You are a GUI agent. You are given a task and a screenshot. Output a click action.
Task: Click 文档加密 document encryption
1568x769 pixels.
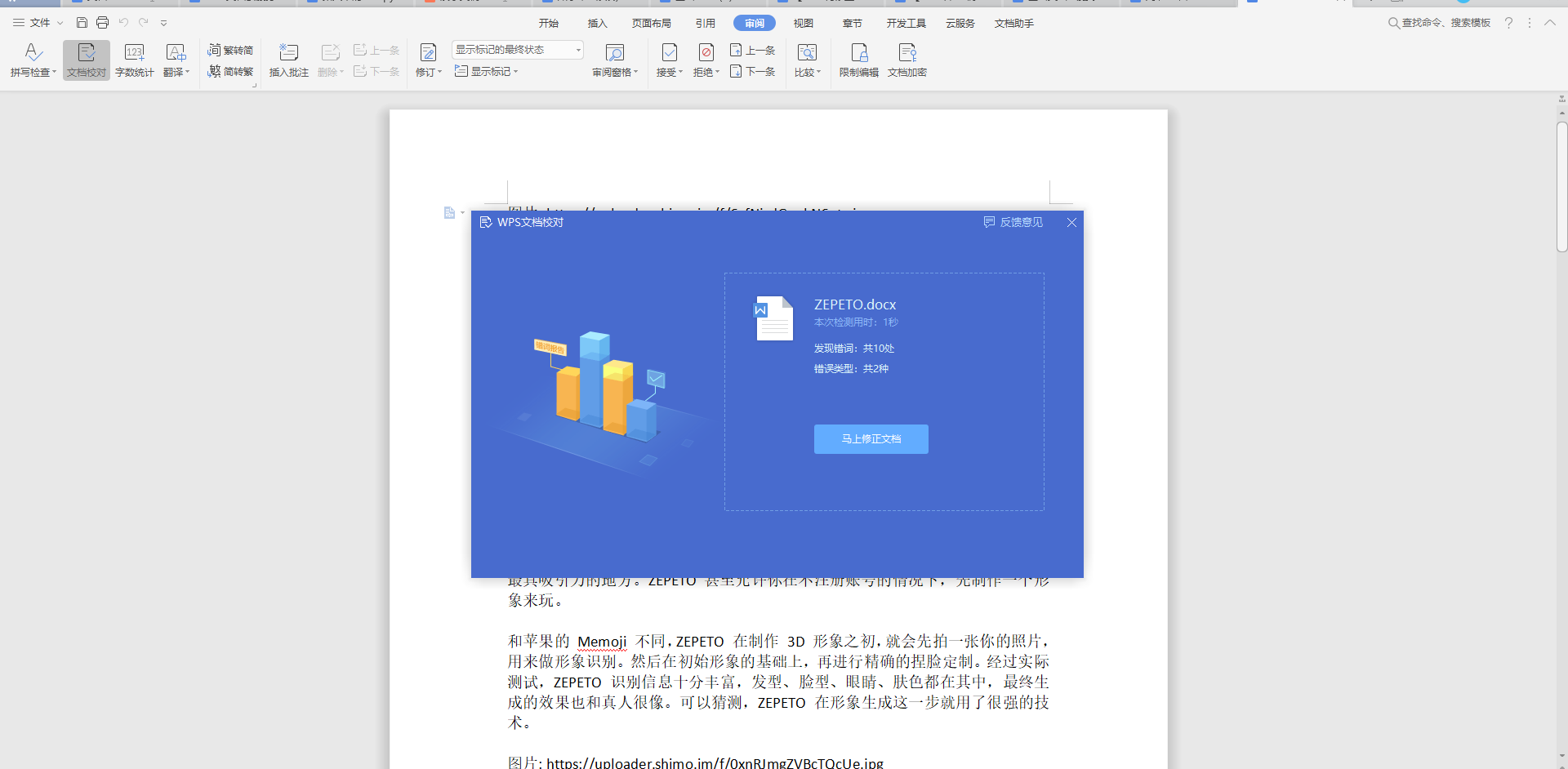[907, 60]
